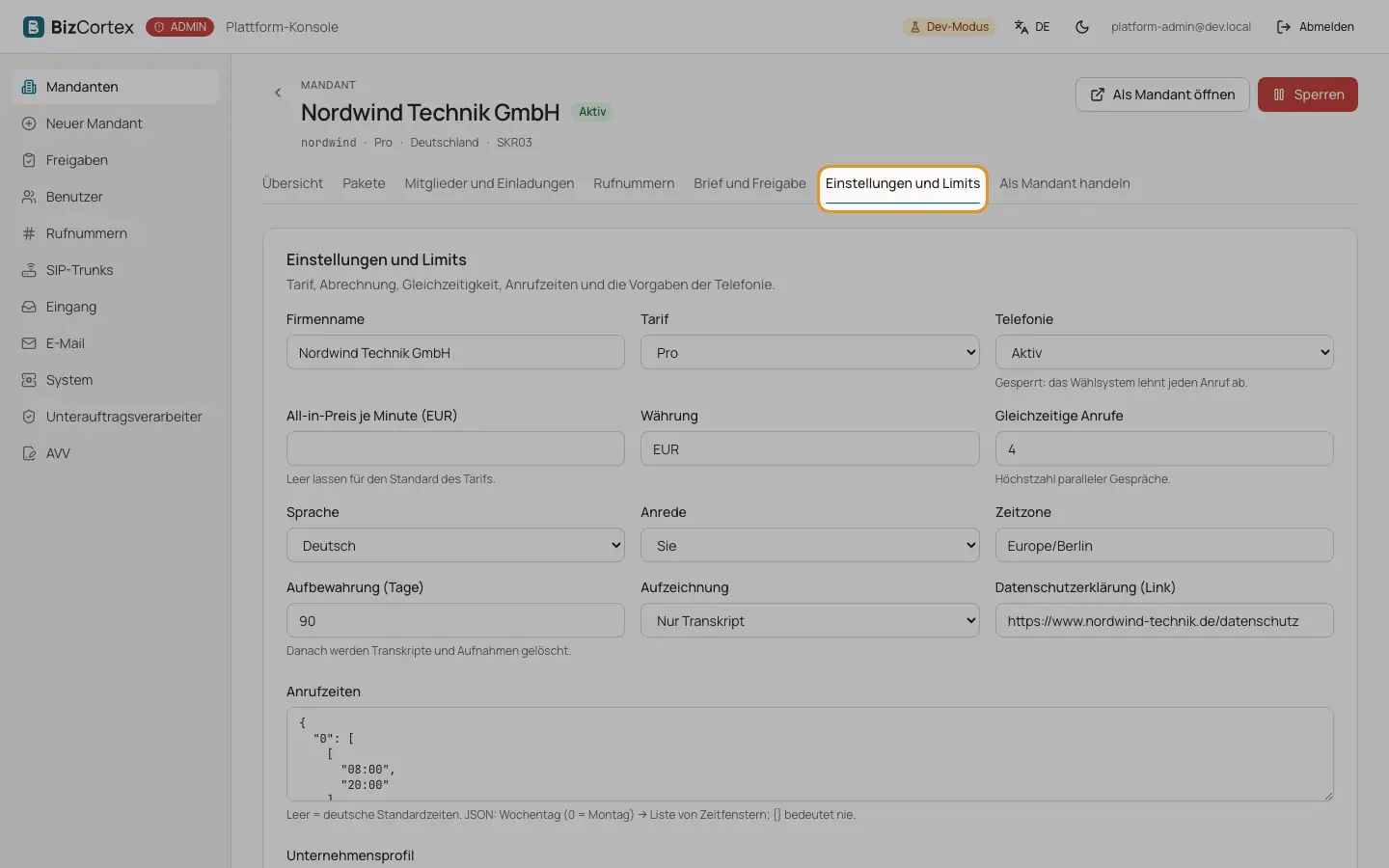
Task: Click the All-in-Preis je Minute field
Action: (455, 448)
